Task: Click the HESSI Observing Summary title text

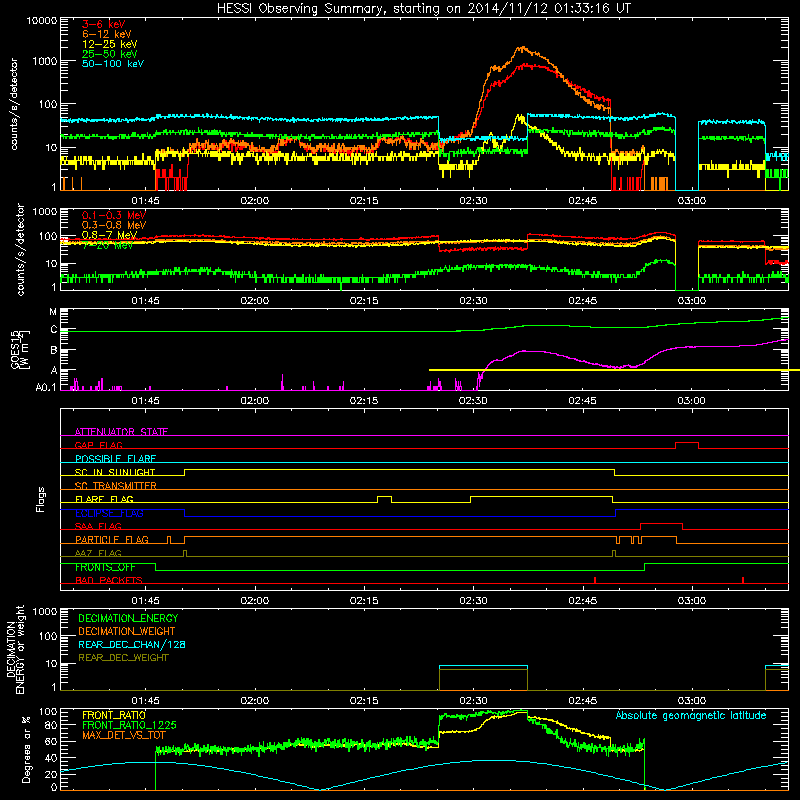Action: tap(423, 9)
